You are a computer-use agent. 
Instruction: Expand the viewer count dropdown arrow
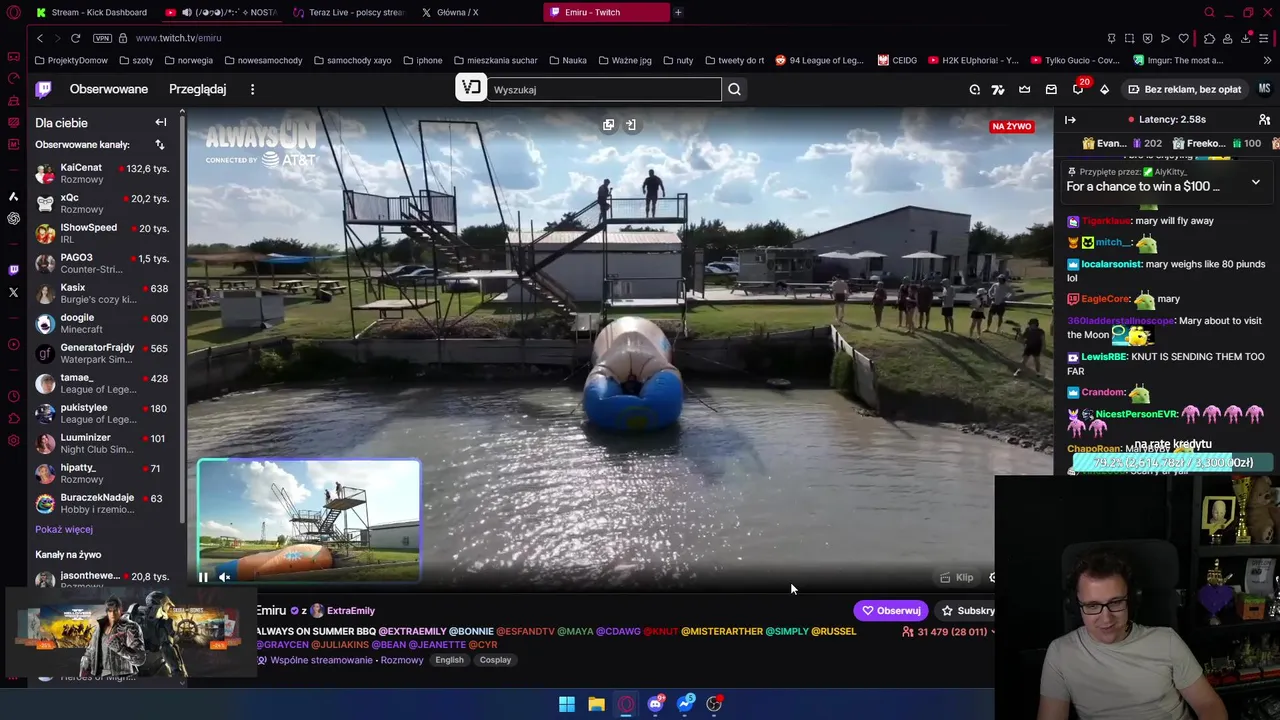pyautogui.click(x=992, y=632)
